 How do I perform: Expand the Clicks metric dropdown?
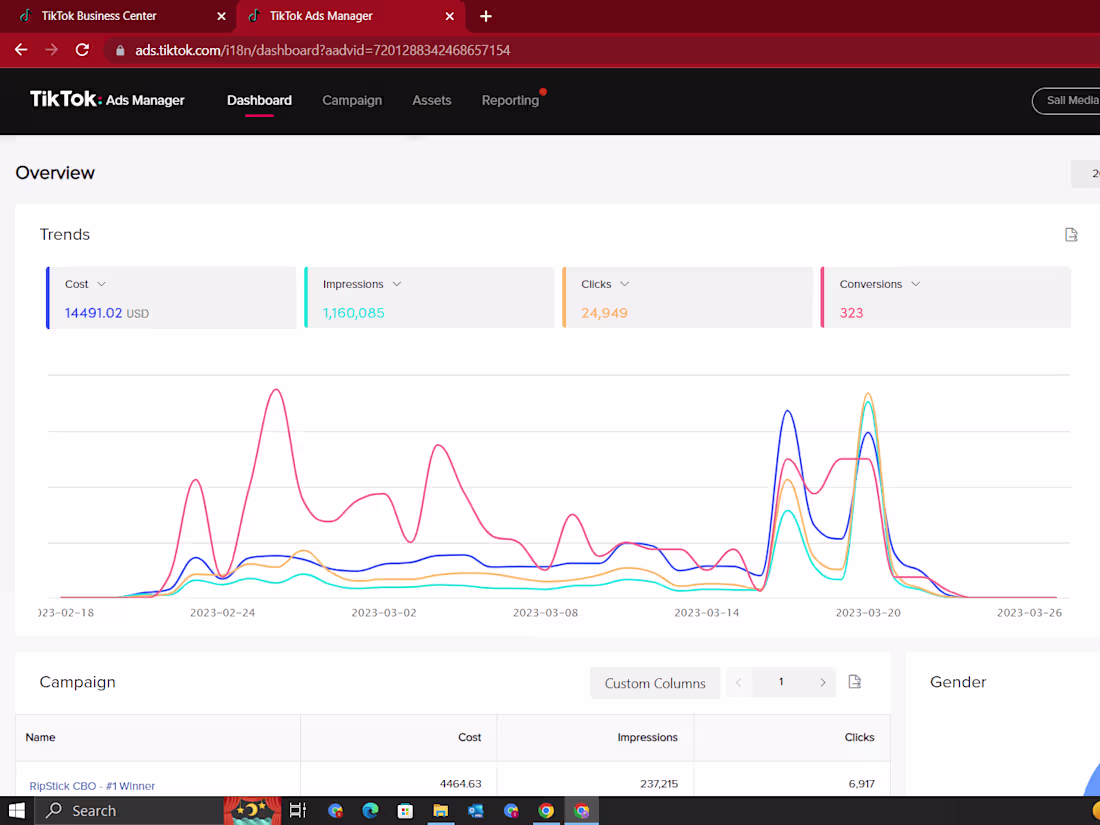[x=624, y=284]
